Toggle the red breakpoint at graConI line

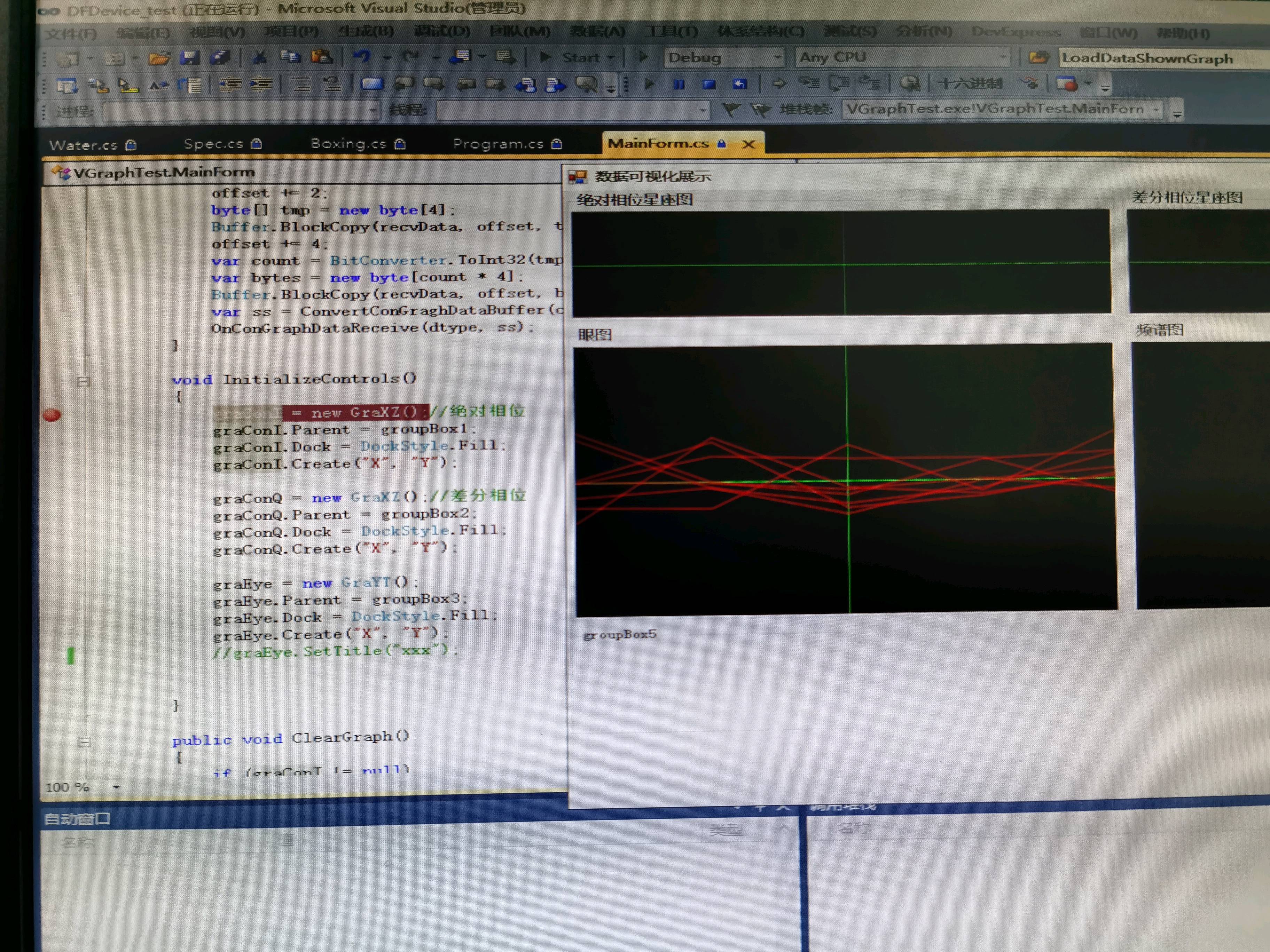click(x=52, y=415)
